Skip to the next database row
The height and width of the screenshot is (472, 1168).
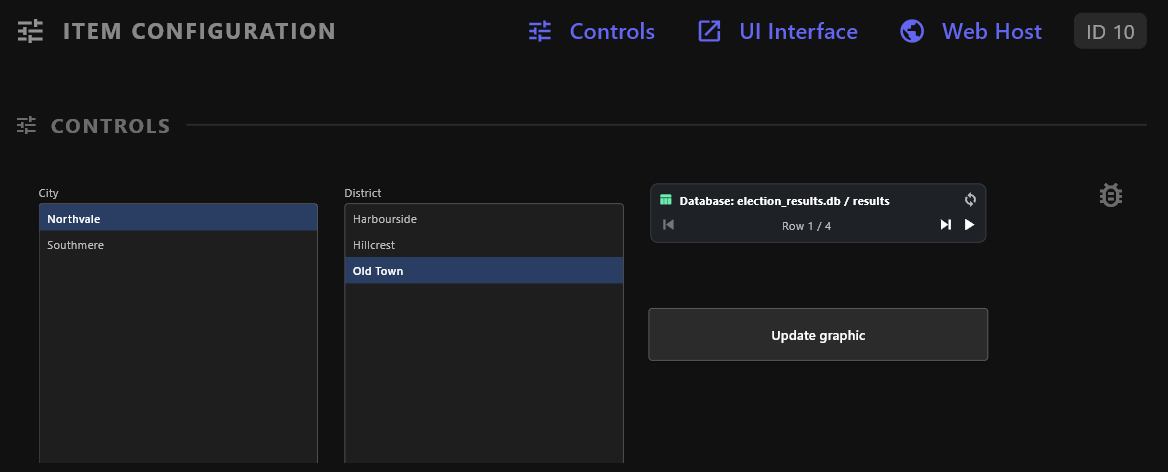point(945,225)
